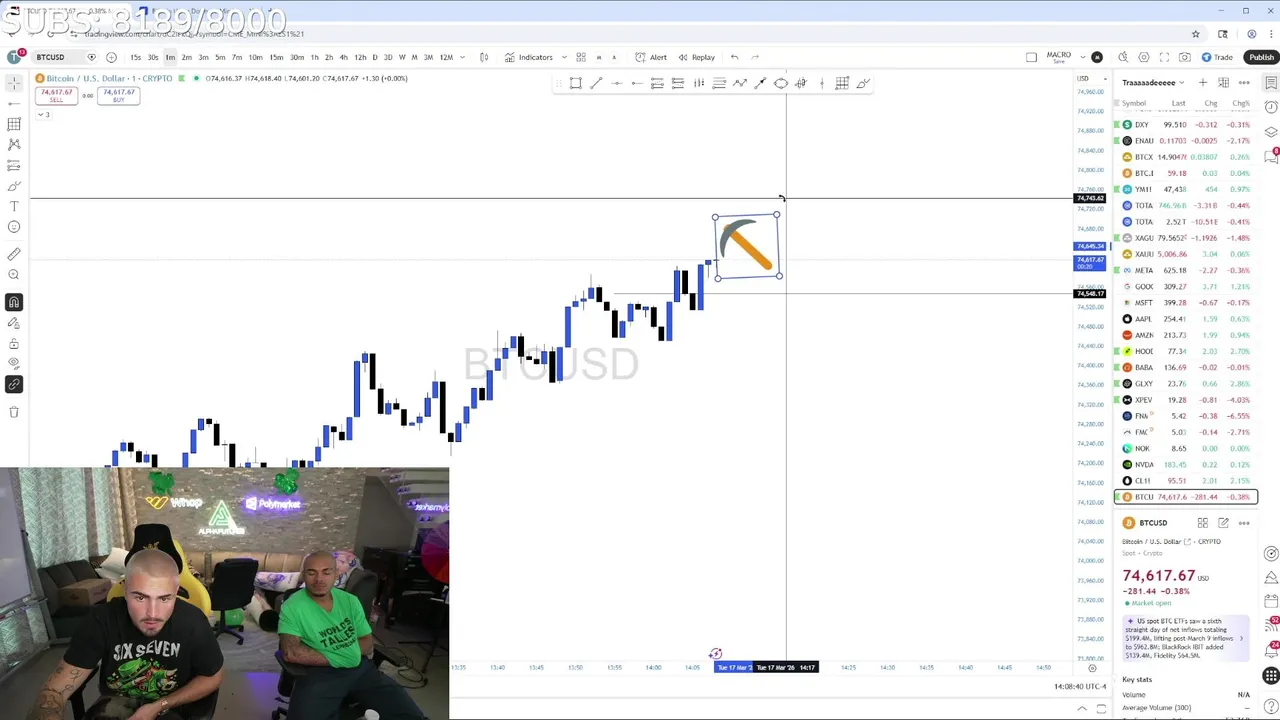This screenshot has height=720, width=1280.
Task: Switch to 5m timeframe
Action: pos(220,57)
